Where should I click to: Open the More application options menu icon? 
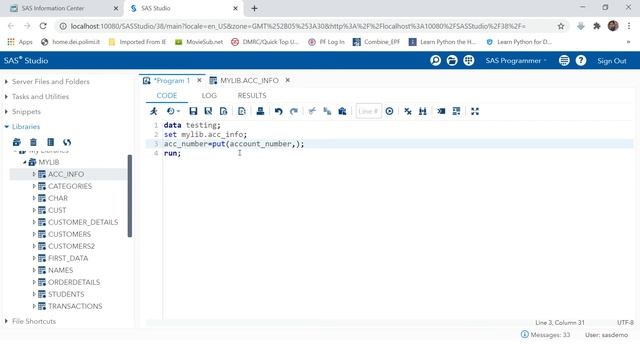(564, 60)
